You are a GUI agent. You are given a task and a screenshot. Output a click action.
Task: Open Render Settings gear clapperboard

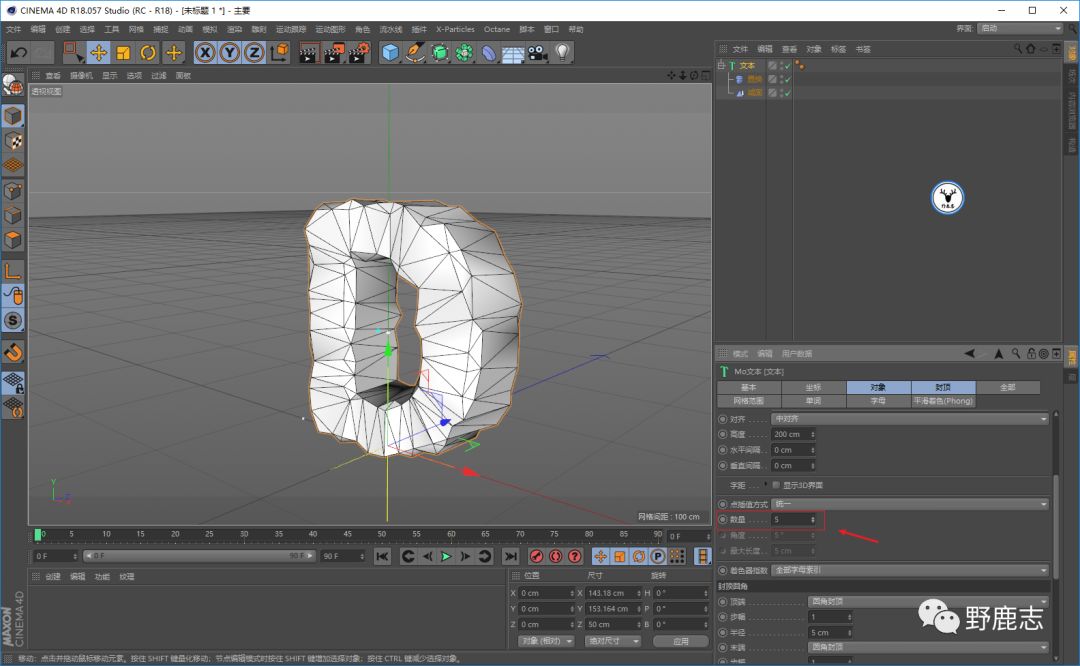359,53
